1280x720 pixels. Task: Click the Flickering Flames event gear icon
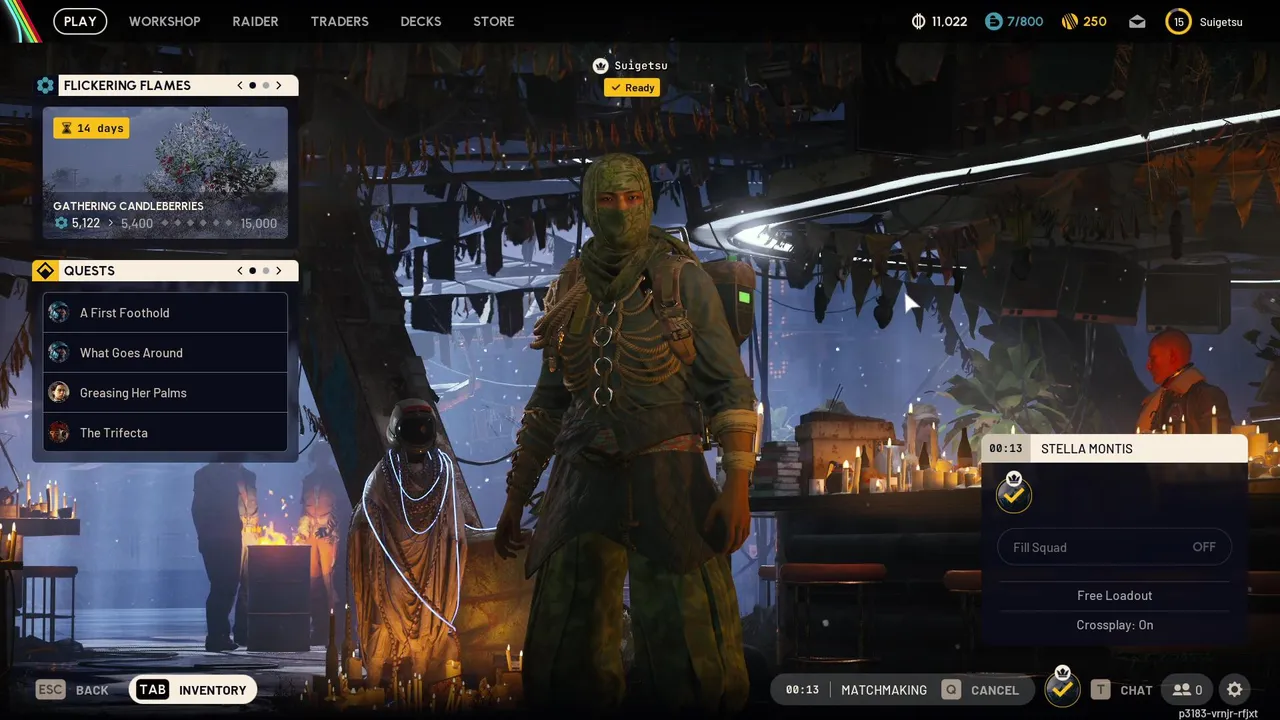45,86
